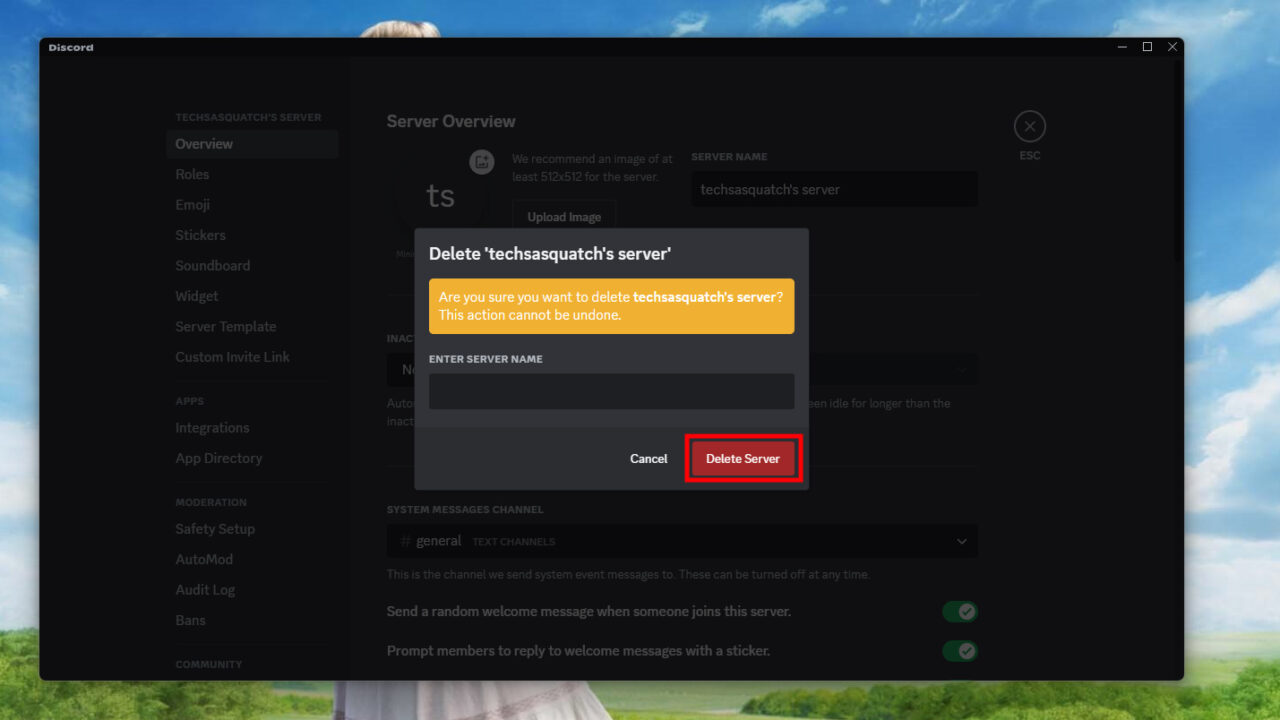The height and width of the screenshot is (720, 1280).
Task: Open the Soundboard settings section
Action: click(212, 265)
